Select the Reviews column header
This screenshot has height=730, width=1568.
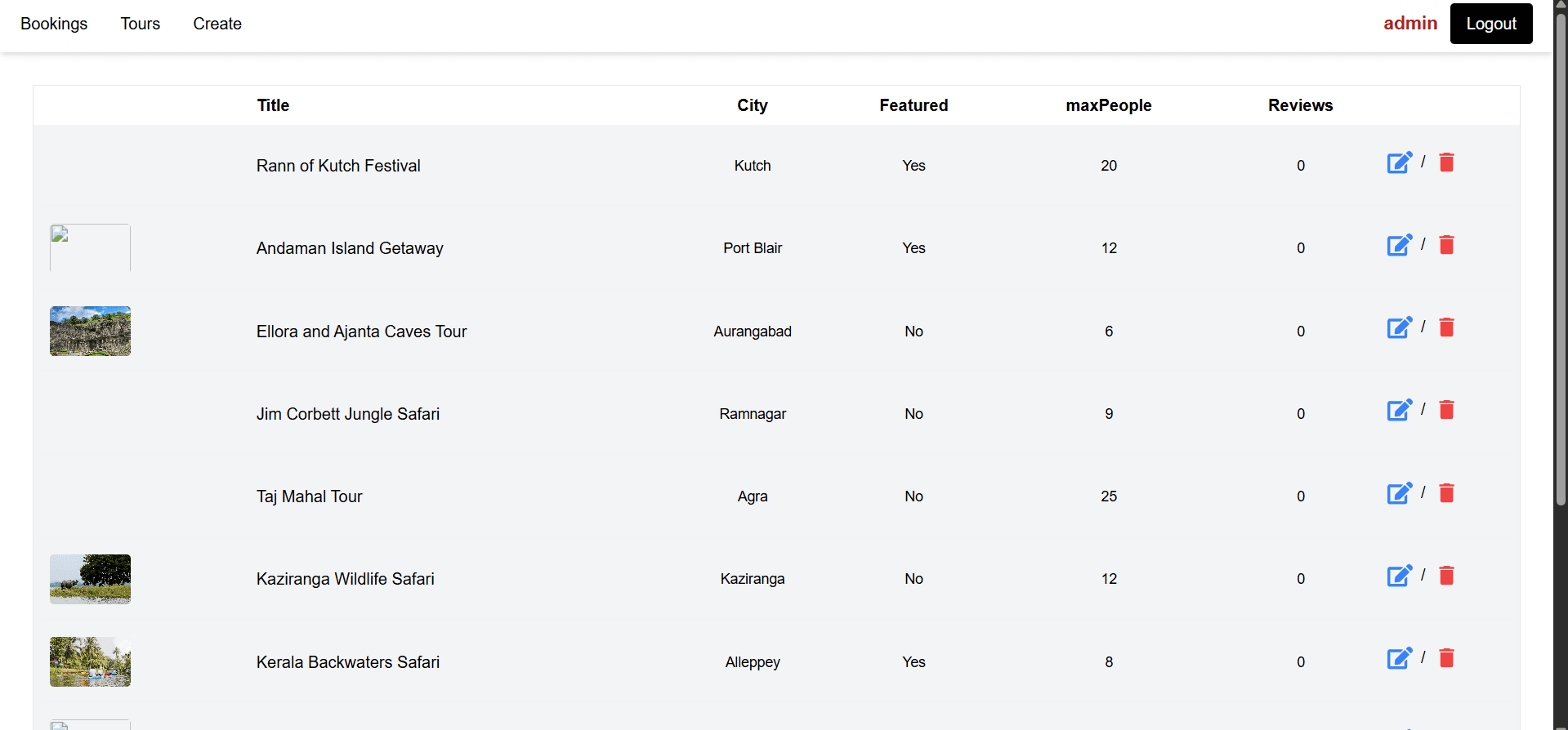(x=1301, y=105)
